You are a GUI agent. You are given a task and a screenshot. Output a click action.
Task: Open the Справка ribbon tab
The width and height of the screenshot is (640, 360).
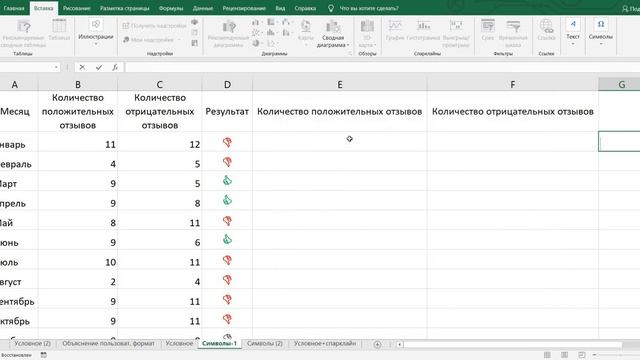pos(305,8)
